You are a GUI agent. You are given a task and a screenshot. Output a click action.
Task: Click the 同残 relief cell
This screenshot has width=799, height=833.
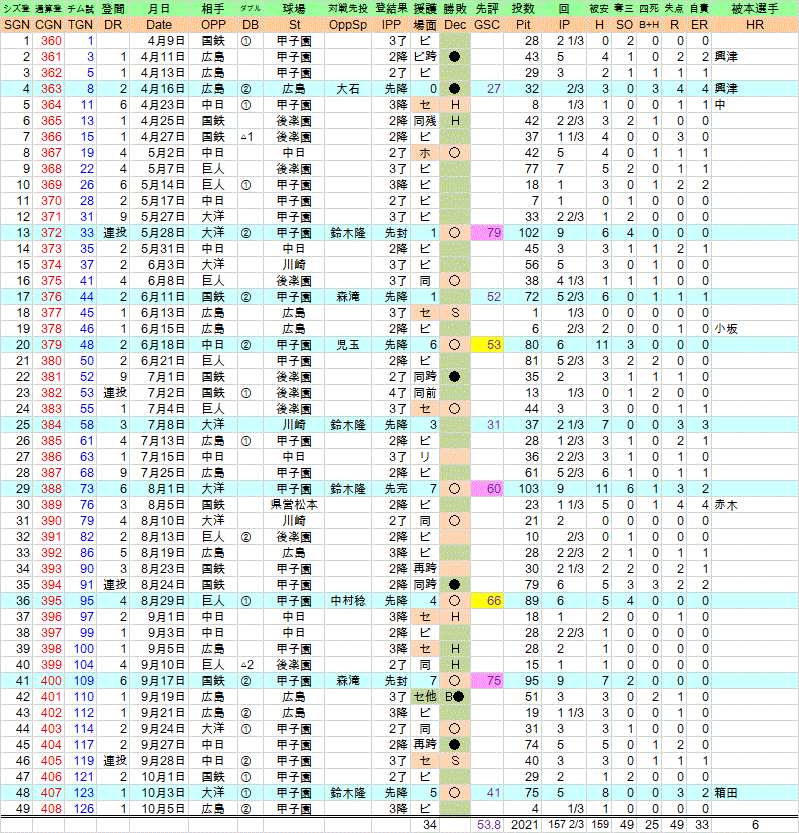click(424, 121)
